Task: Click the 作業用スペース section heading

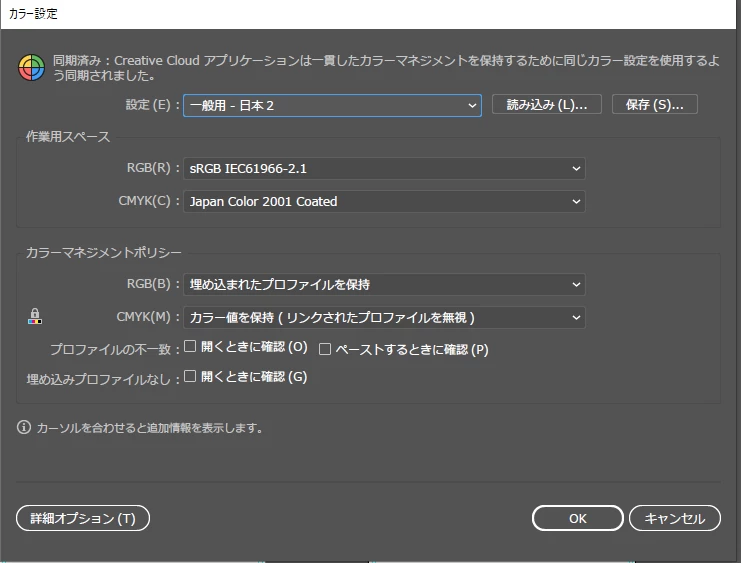Action: coord(68,137)
